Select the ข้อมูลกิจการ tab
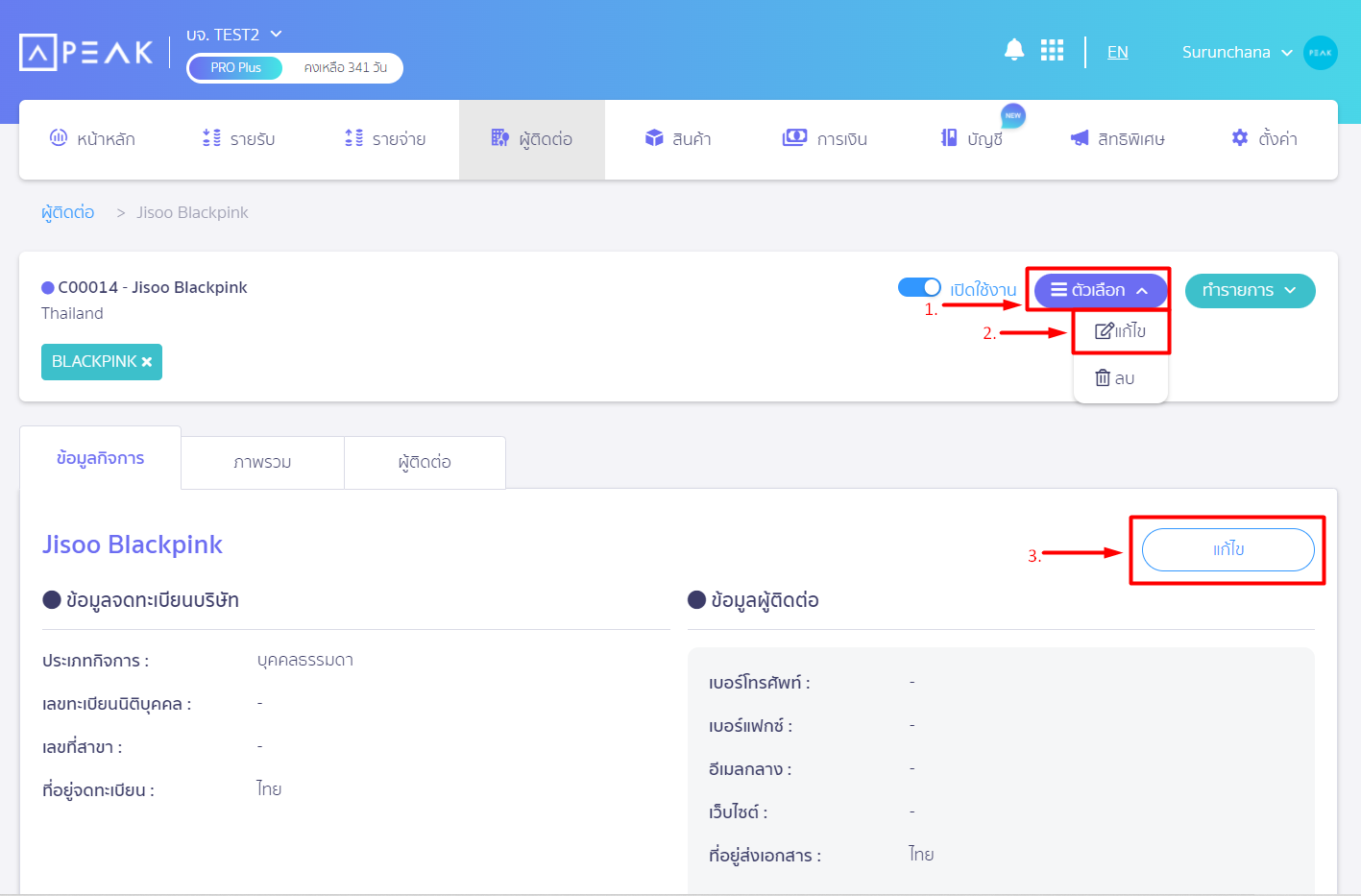Viewport: 1361px width, 896px height. 100,458
